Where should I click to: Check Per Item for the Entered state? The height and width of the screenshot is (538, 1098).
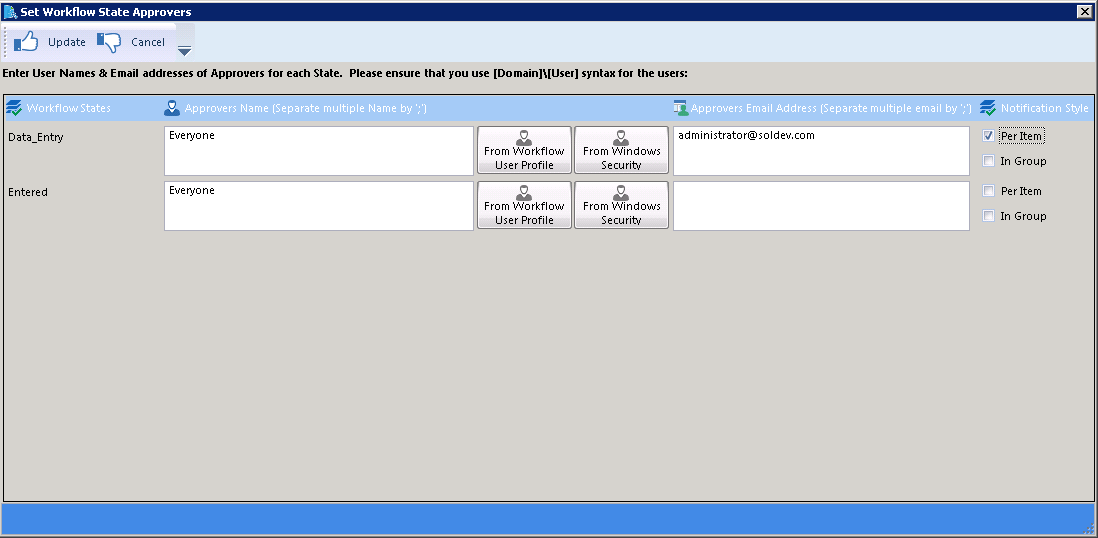pyautogui.click(x=988, y=191)
